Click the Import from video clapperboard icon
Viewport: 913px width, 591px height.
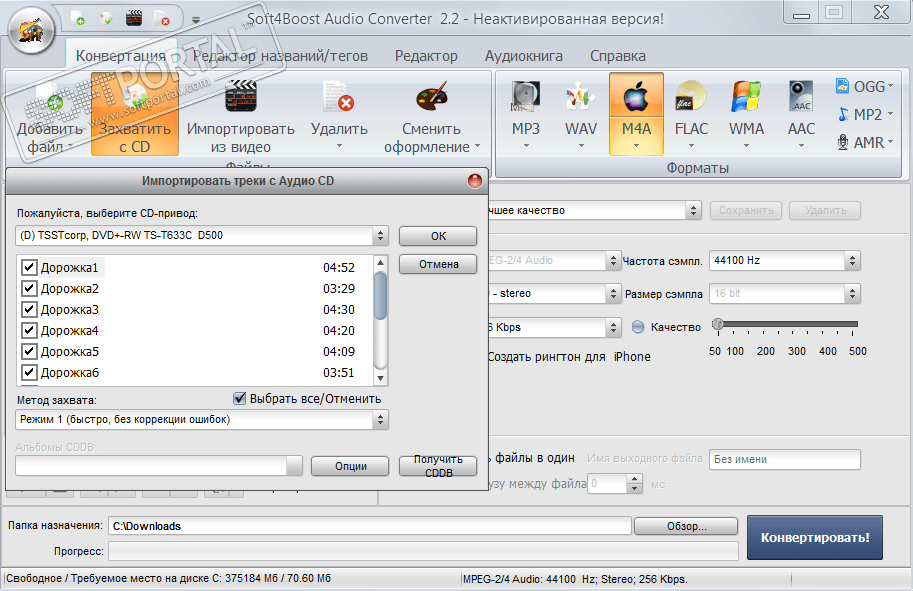tap(240, 96)
